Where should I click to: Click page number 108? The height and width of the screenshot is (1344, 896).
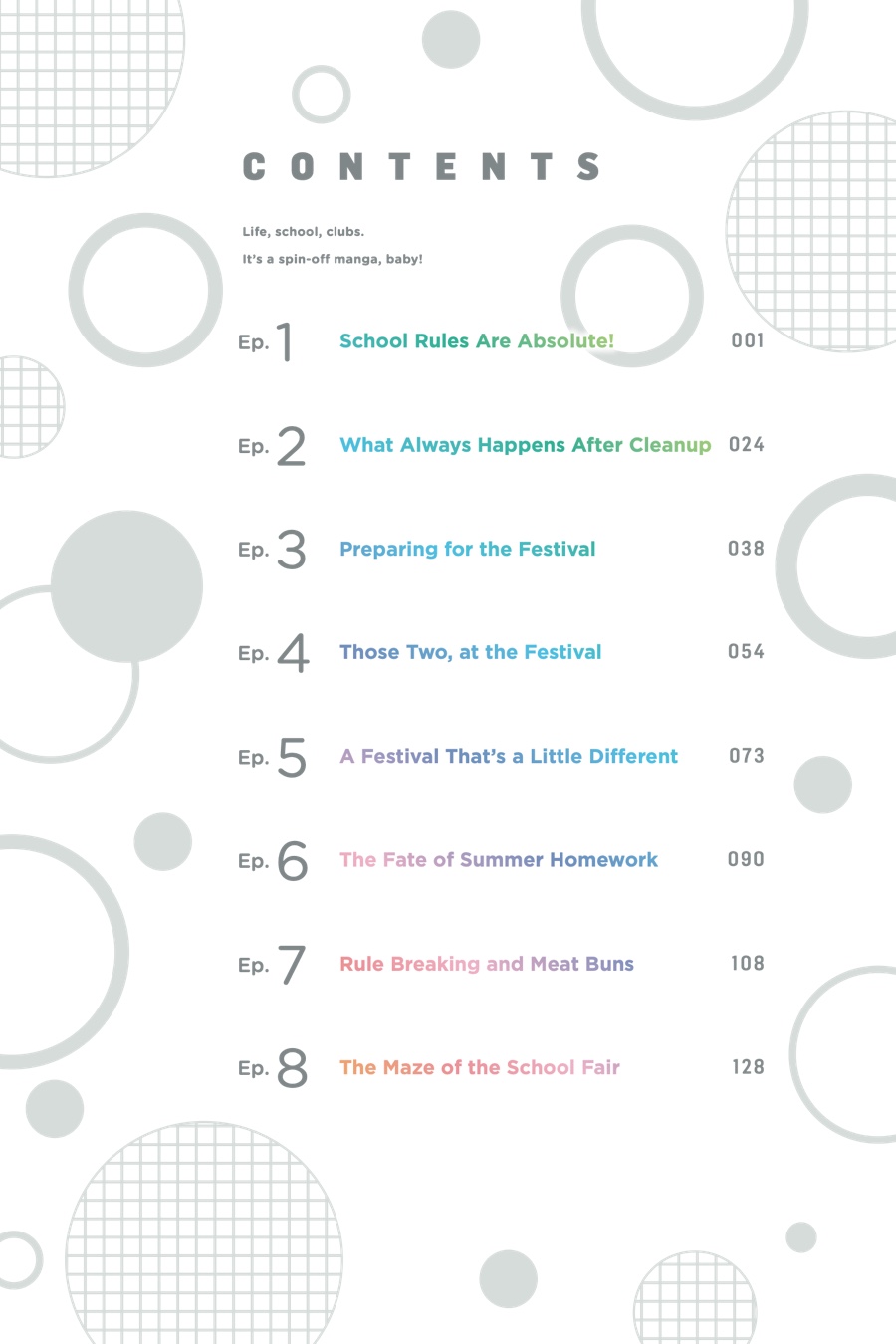pos(748,964)
